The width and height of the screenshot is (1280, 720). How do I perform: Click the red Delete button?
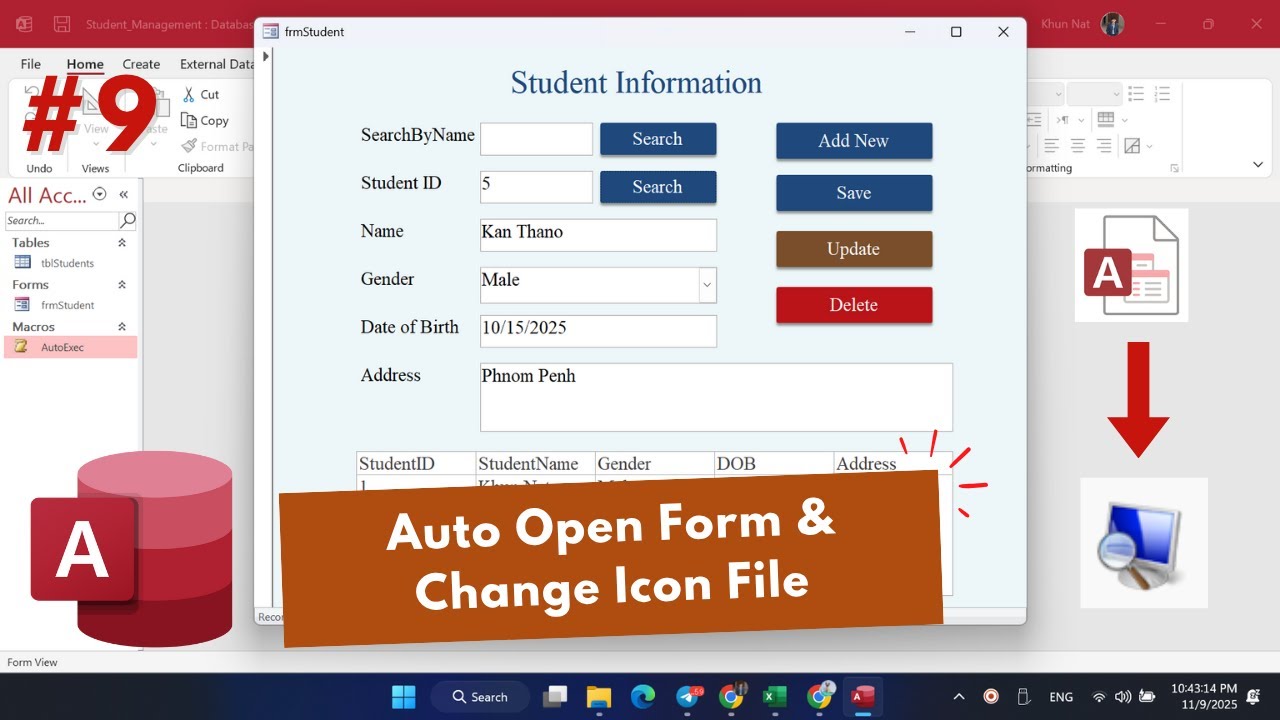point(854,305)
